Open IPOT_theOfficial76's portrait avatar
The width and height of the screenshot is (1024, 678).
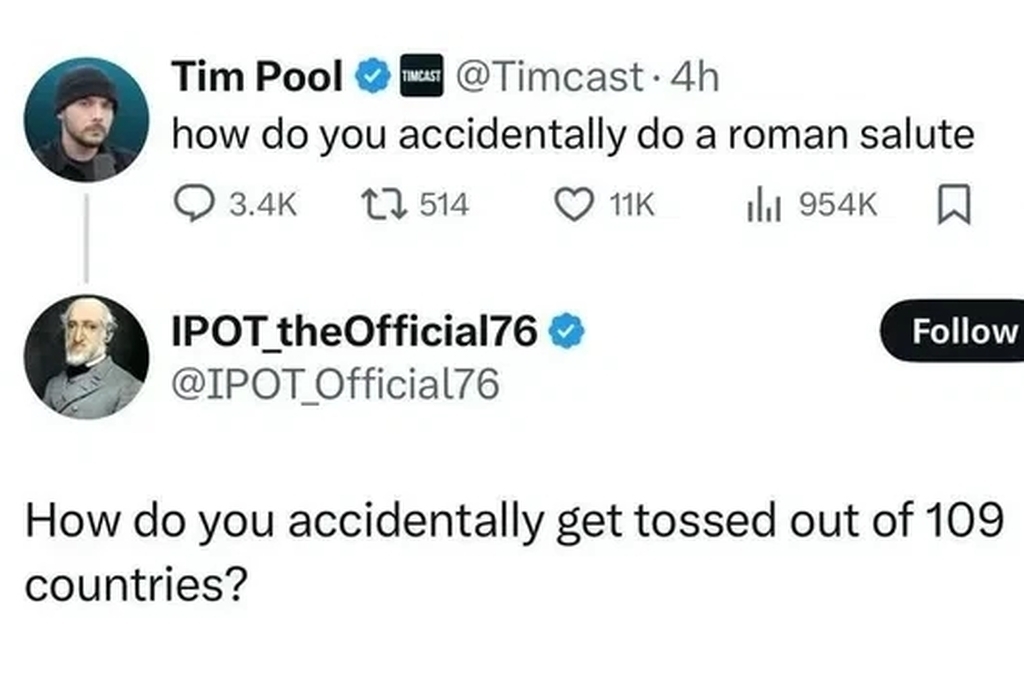click(x=85, y=356)
